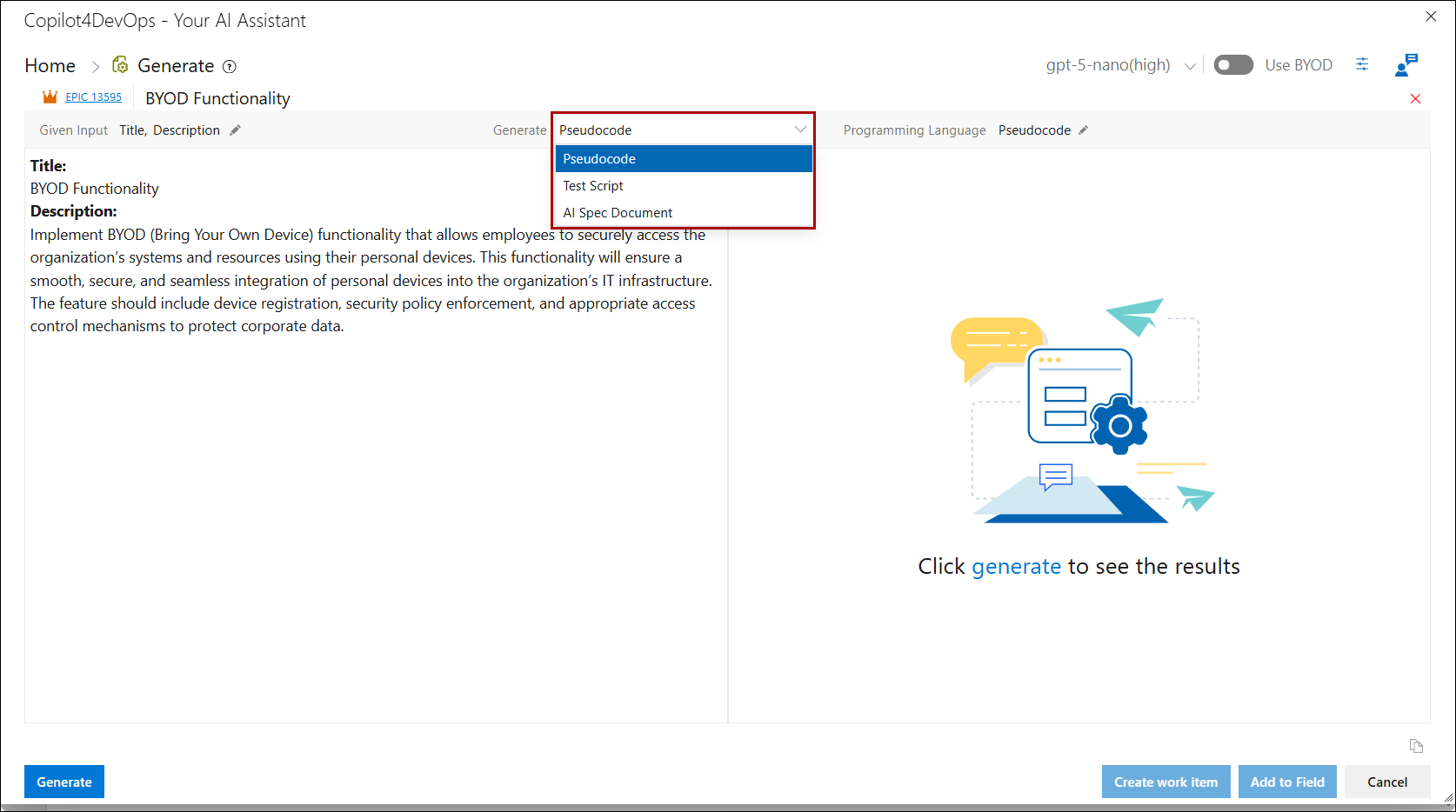Go to Home in breadcrumb
Screen dimensions: 1456x812
pos(50,66)
